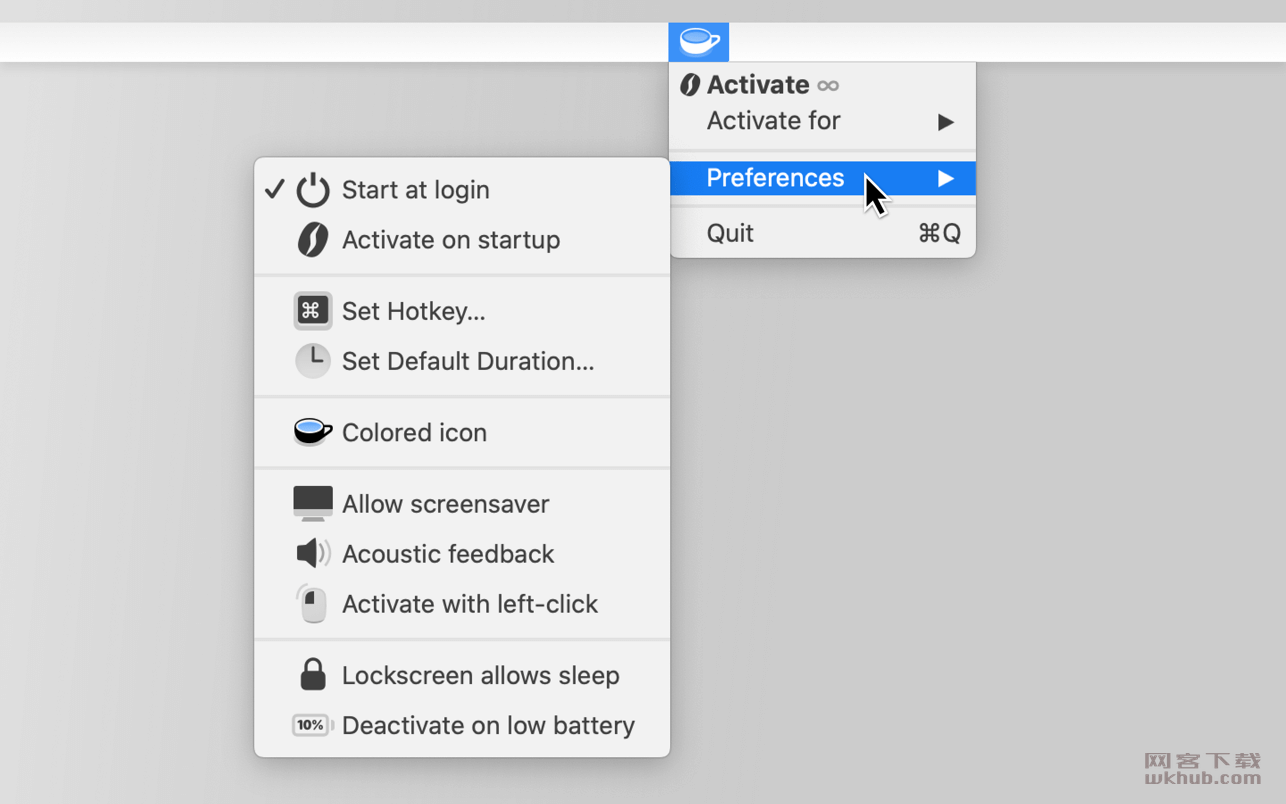
Task: Turn on Acoustic feedback
Action: pos(462,554)
